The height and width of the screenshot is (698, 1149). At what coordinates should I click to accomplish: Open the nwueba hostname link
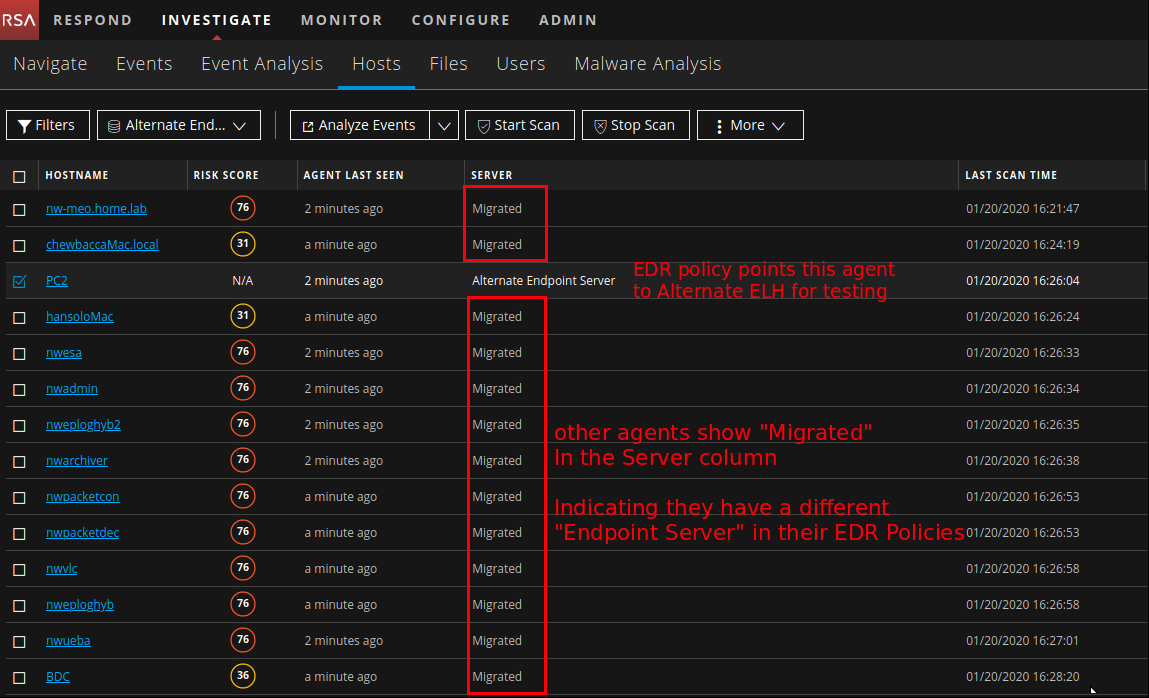tap(68, 641)
